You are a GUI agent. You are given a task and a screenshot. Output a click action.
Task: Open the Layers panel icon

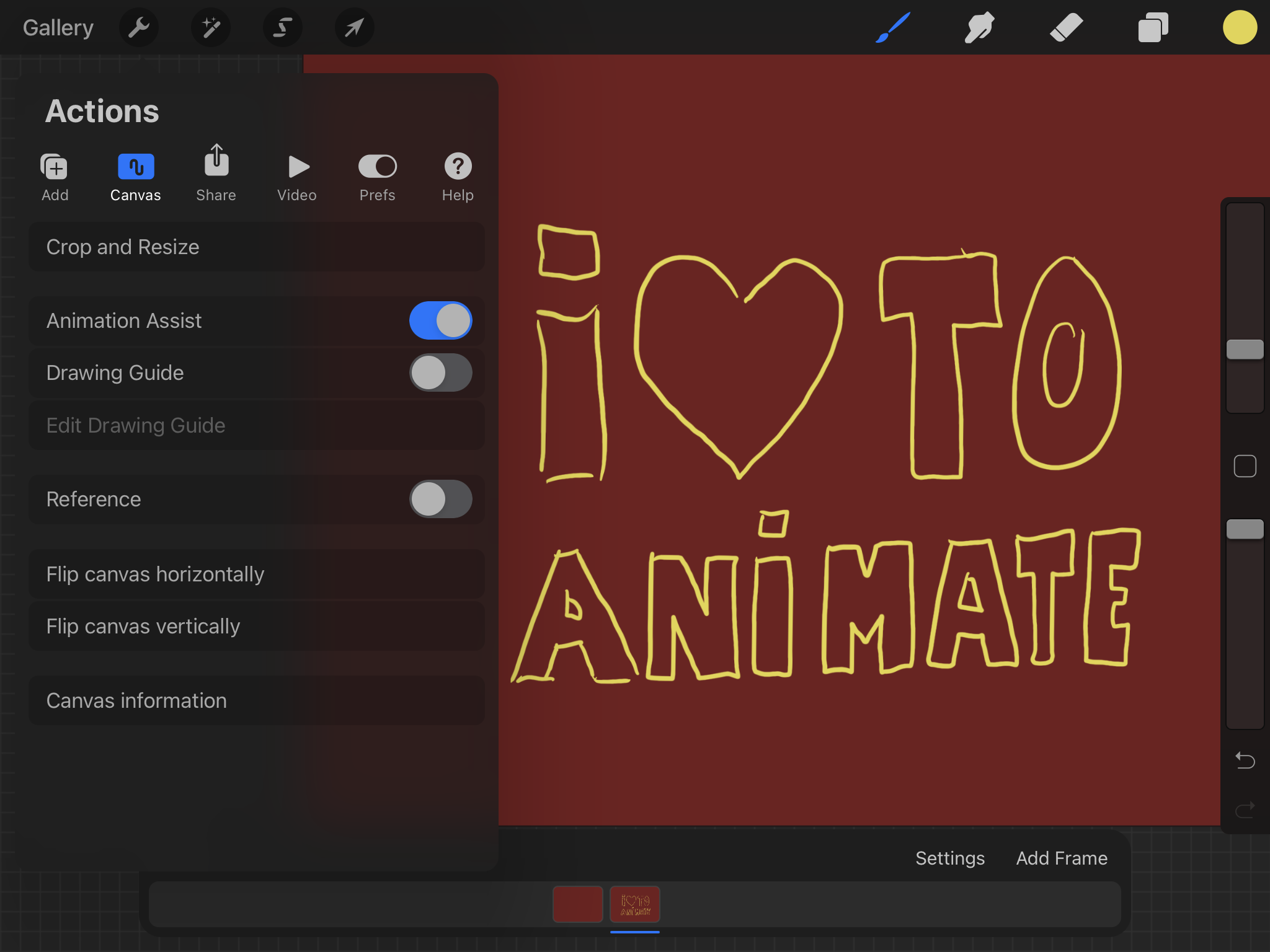pyautogui.click(x=1153, y=27)
